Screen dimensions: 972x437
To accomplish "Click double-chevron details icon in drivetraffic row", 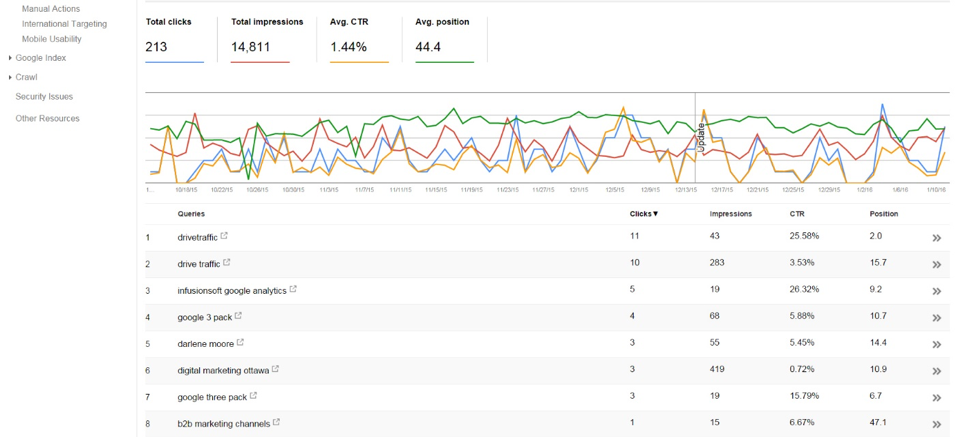I will tap(937, 238).
